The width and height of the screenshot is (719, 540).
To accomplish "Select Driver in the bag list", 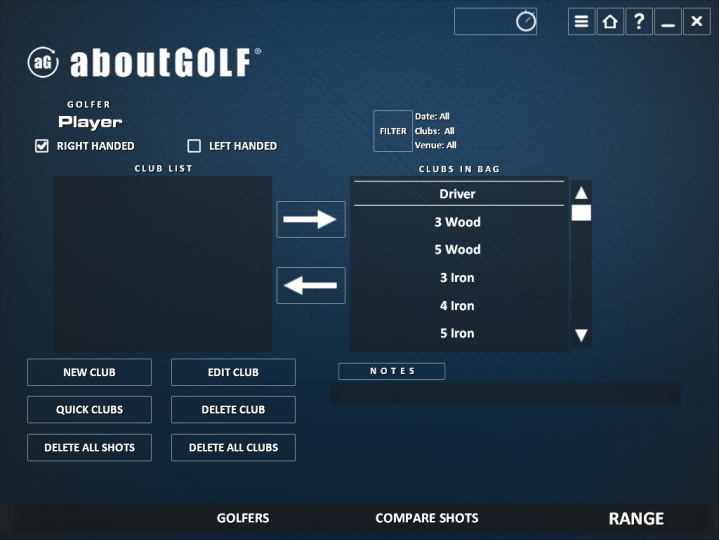I will (459, 194).
